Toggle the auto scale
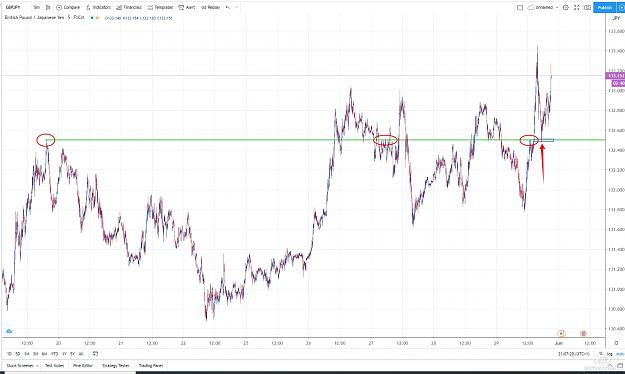Viewport: 625px width, 374px height. [620, 354]
